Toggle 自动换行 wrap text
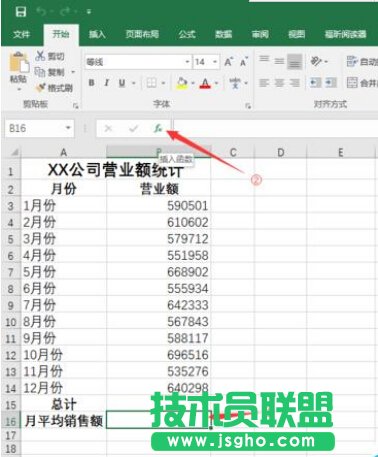The image size is (378, 457). coord(362,61)
